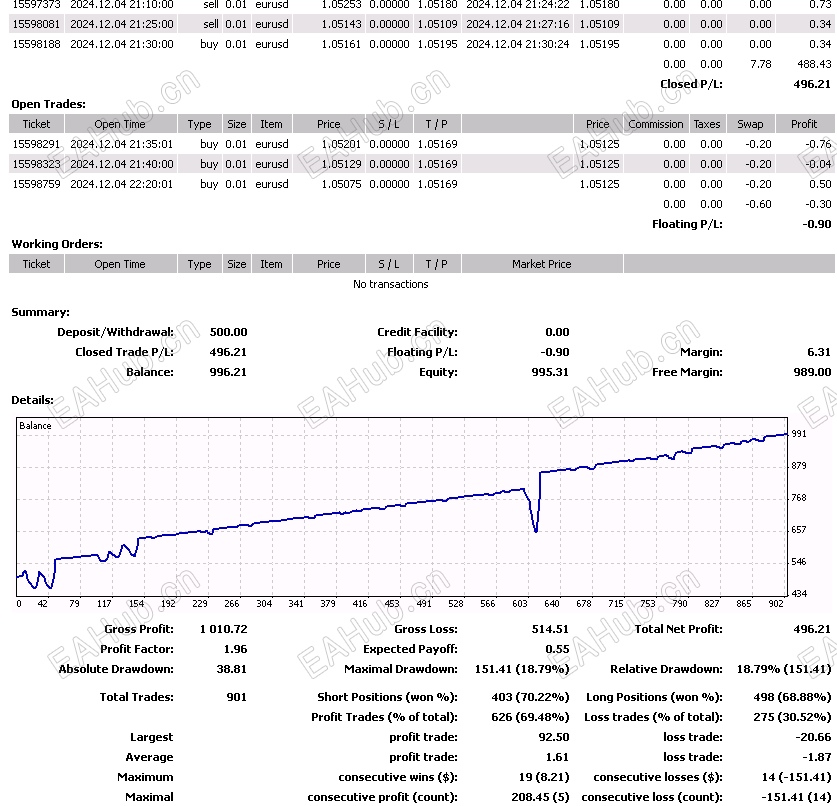Image resolution: width=837 pixels, height=806 pixels.
Task: Click Total Trades value 901
Action: 236,697
